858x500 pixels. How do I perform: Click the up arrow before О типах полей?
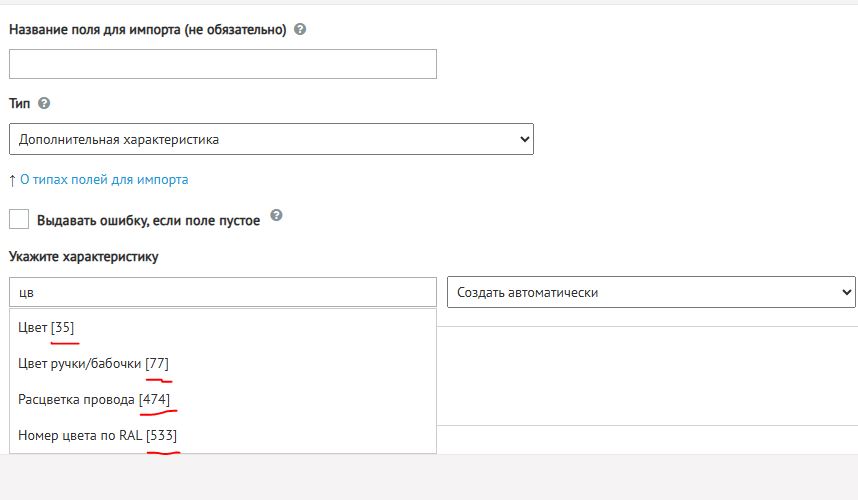pos(12,180)
